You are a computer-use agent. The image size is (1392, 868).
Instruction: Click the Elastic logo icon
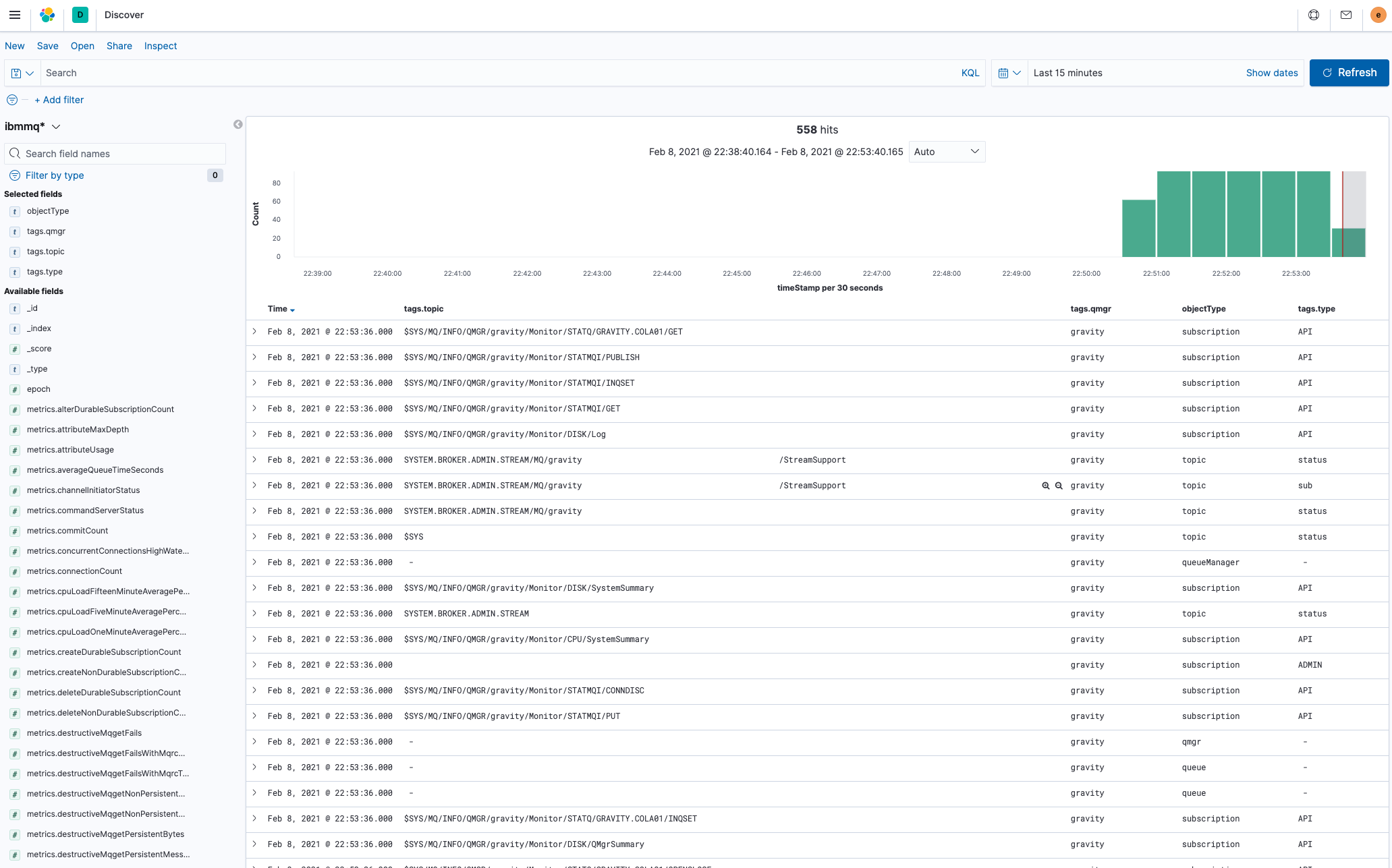[x=47, y=15]
